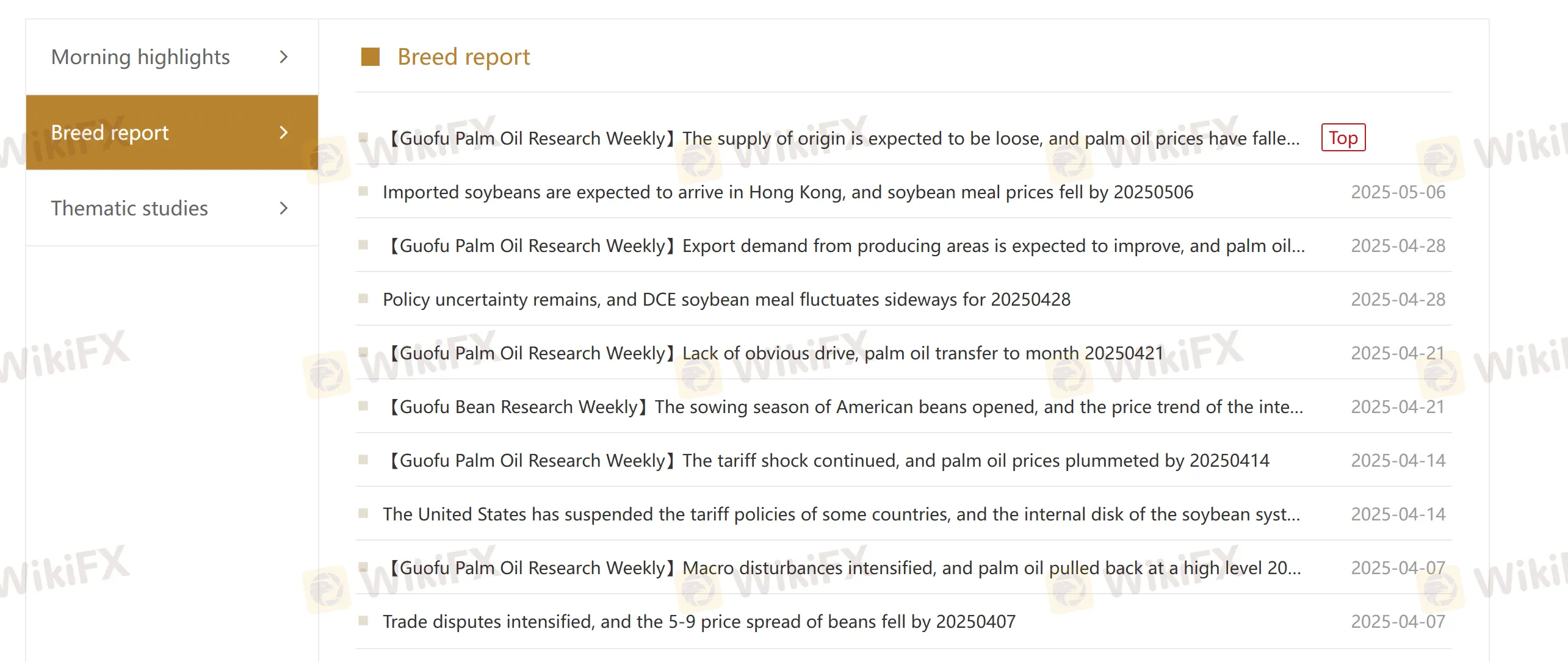
Task: Click bullet marker beside 5-9 price spread article
Action: [364, 621]
